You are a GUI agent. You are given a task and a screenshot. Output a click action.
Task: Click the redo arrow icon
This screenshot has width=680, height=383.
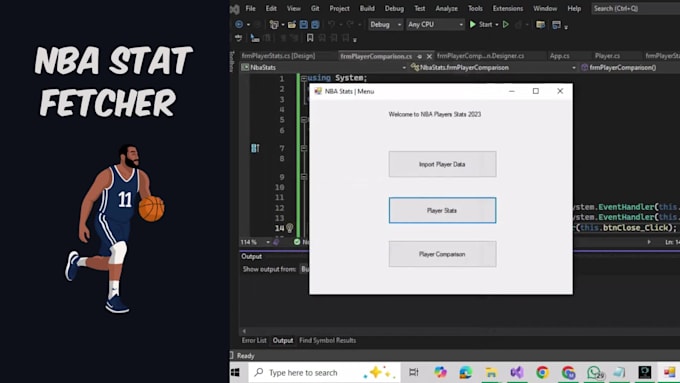tap(350, 25)
